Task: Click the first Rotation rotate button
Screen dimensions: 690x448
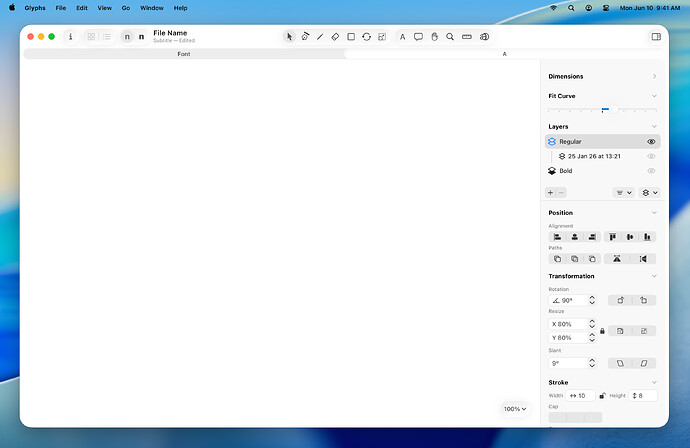Action: tap(620, 300)
